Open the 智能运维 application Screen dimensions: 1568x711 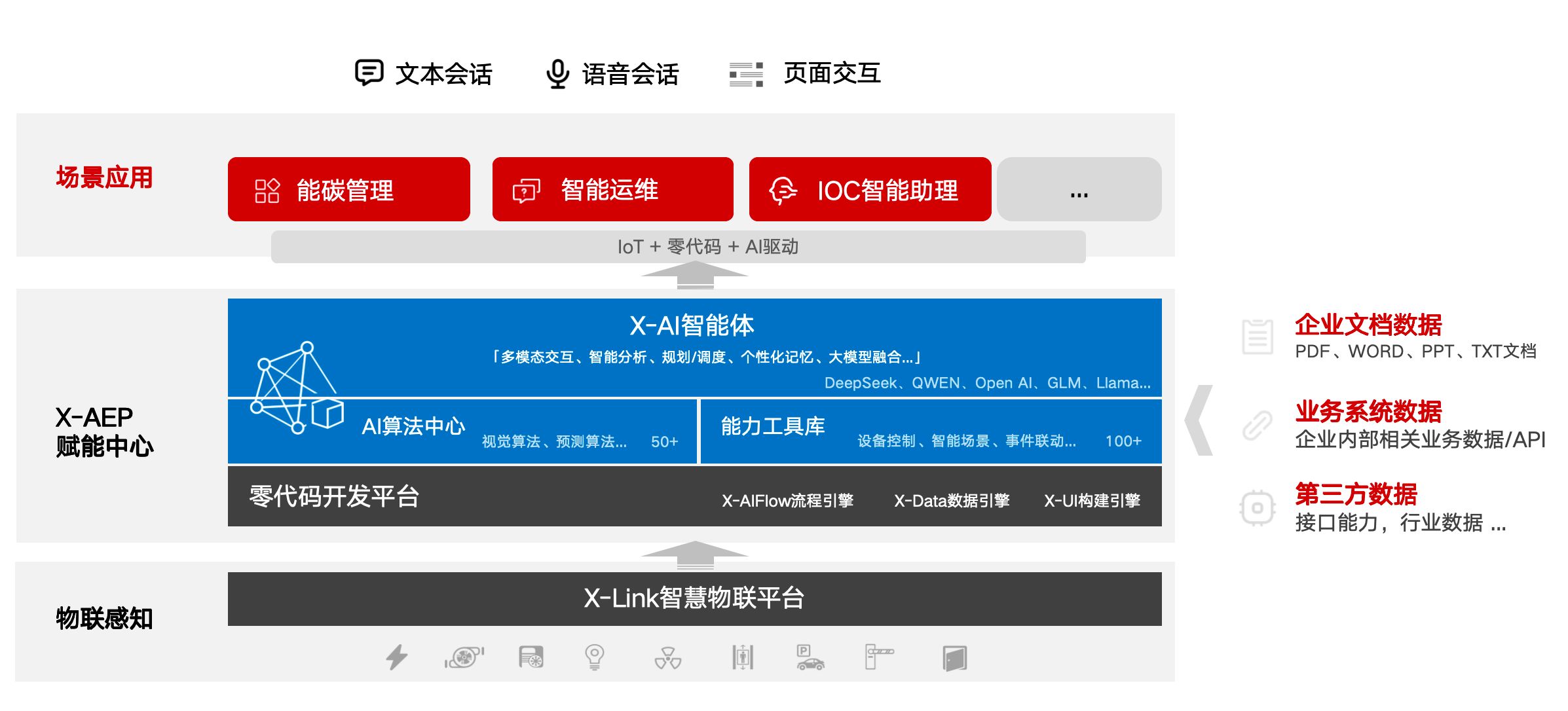[x=612, y=191]
